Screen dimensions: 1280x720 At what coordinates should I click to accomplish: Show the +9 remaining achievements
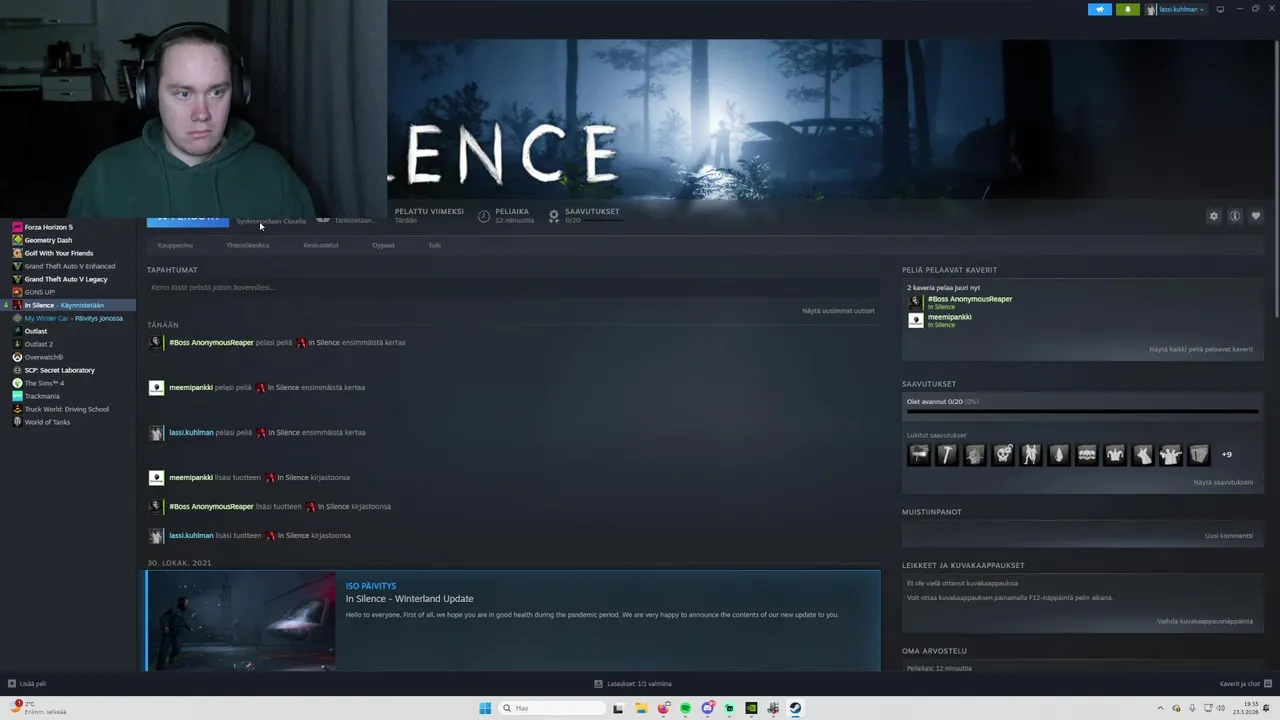[1227, 455]
